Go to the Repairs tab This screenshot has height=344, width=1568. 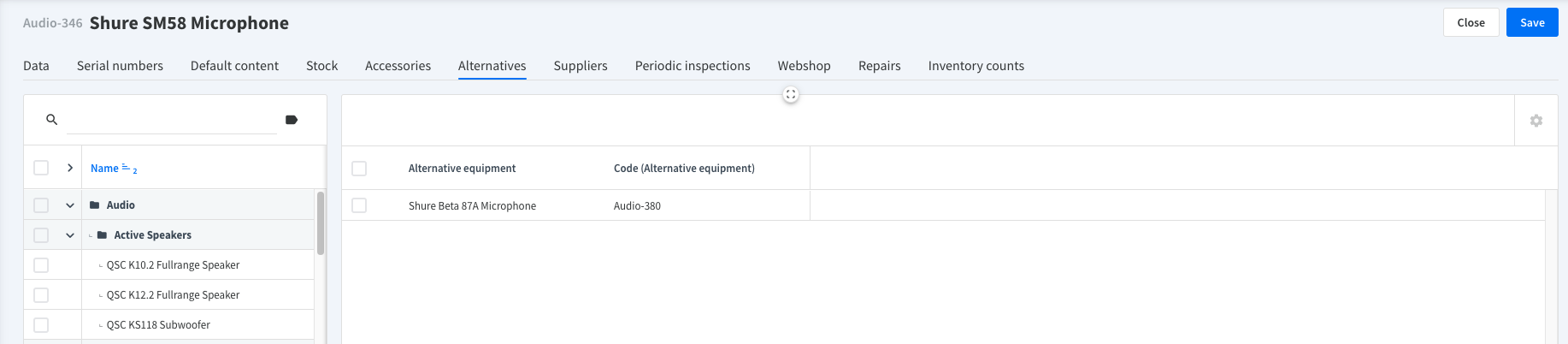point(880,66)
